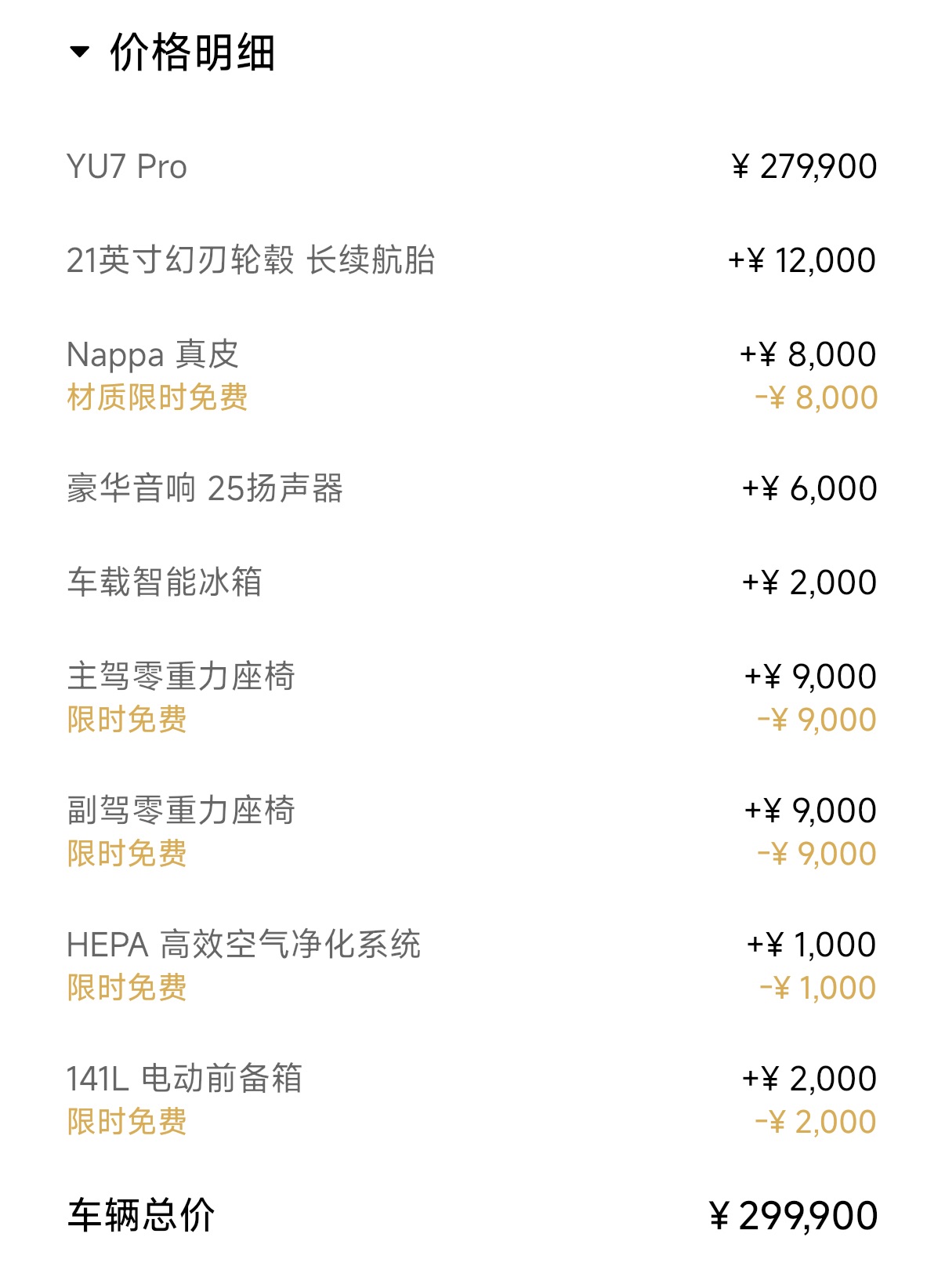The height and width of the screenshot is (1288, 945).
Task: Click the -¥1,000 HEPA discount
Action: tap(817, 988)
